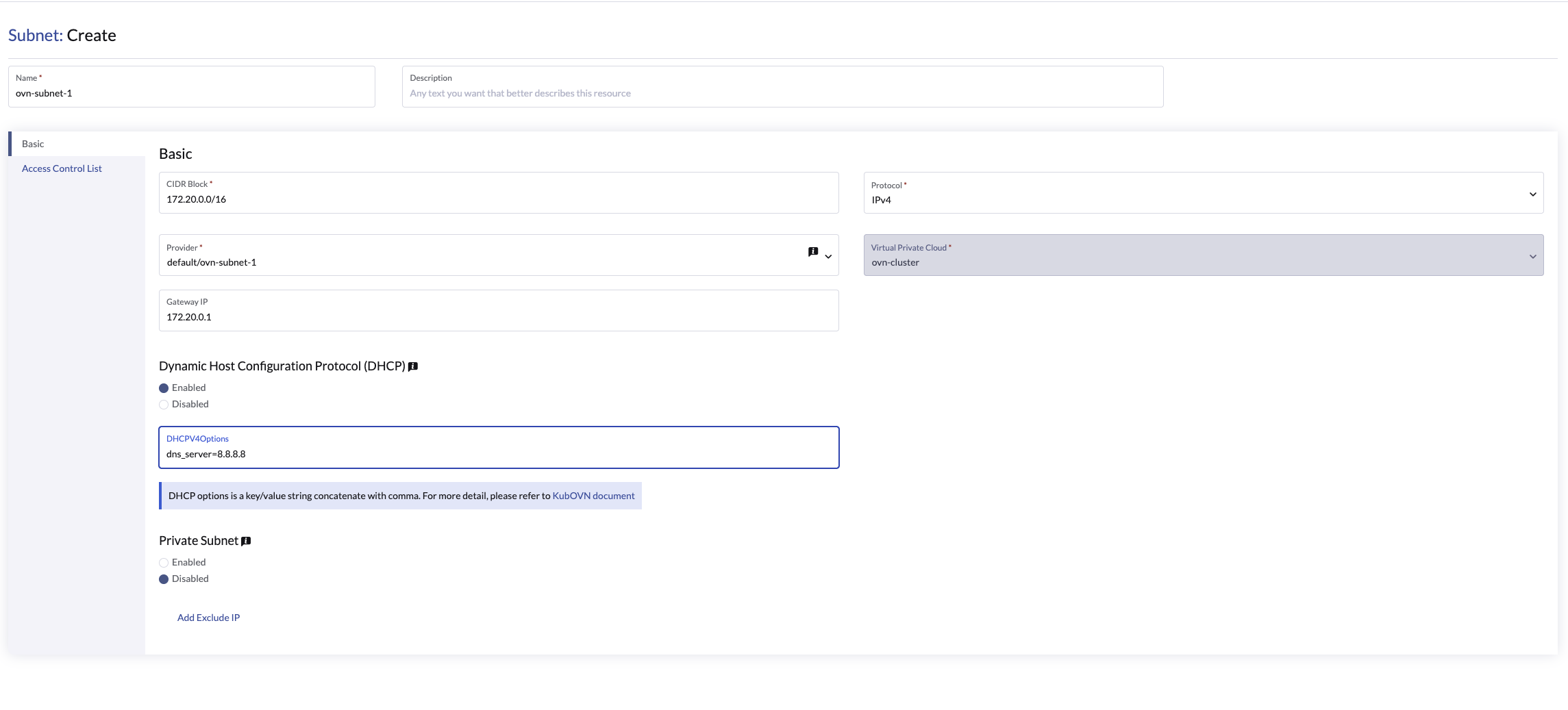Select Disabled radio under DHCP

click(x=164, y=405)
